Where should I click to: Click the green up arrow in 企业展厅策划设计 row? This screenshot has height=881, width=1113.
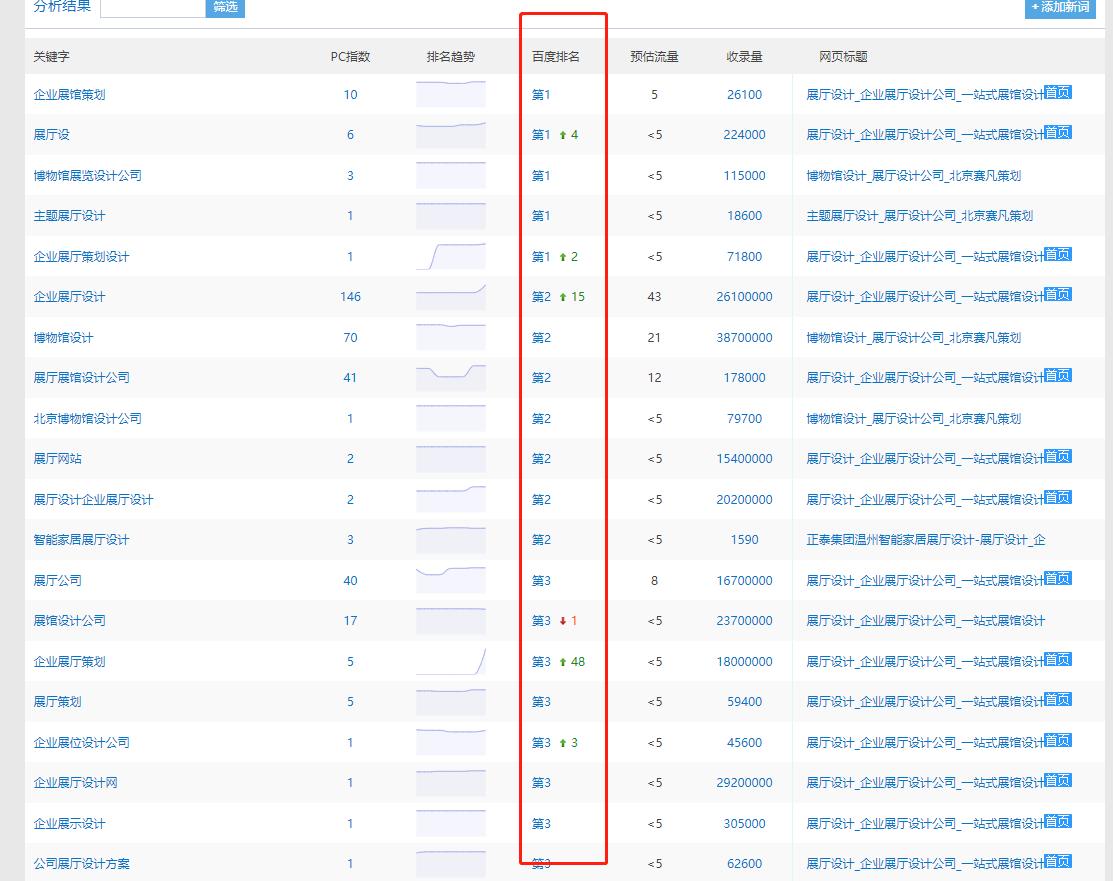(563, 257)
